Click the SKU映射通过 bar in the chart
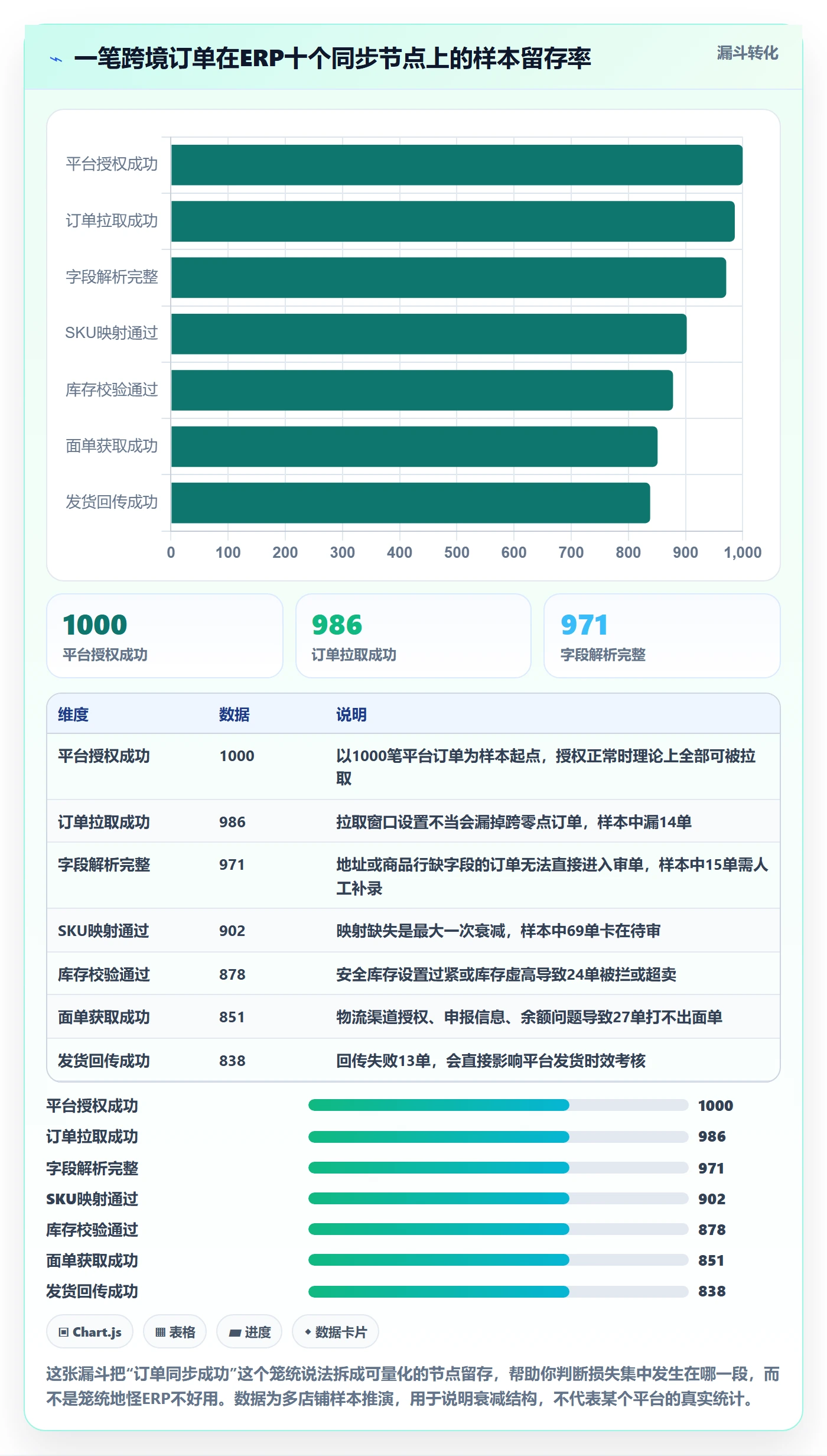Screen dimensions: 827x1456 coord(429,334)
